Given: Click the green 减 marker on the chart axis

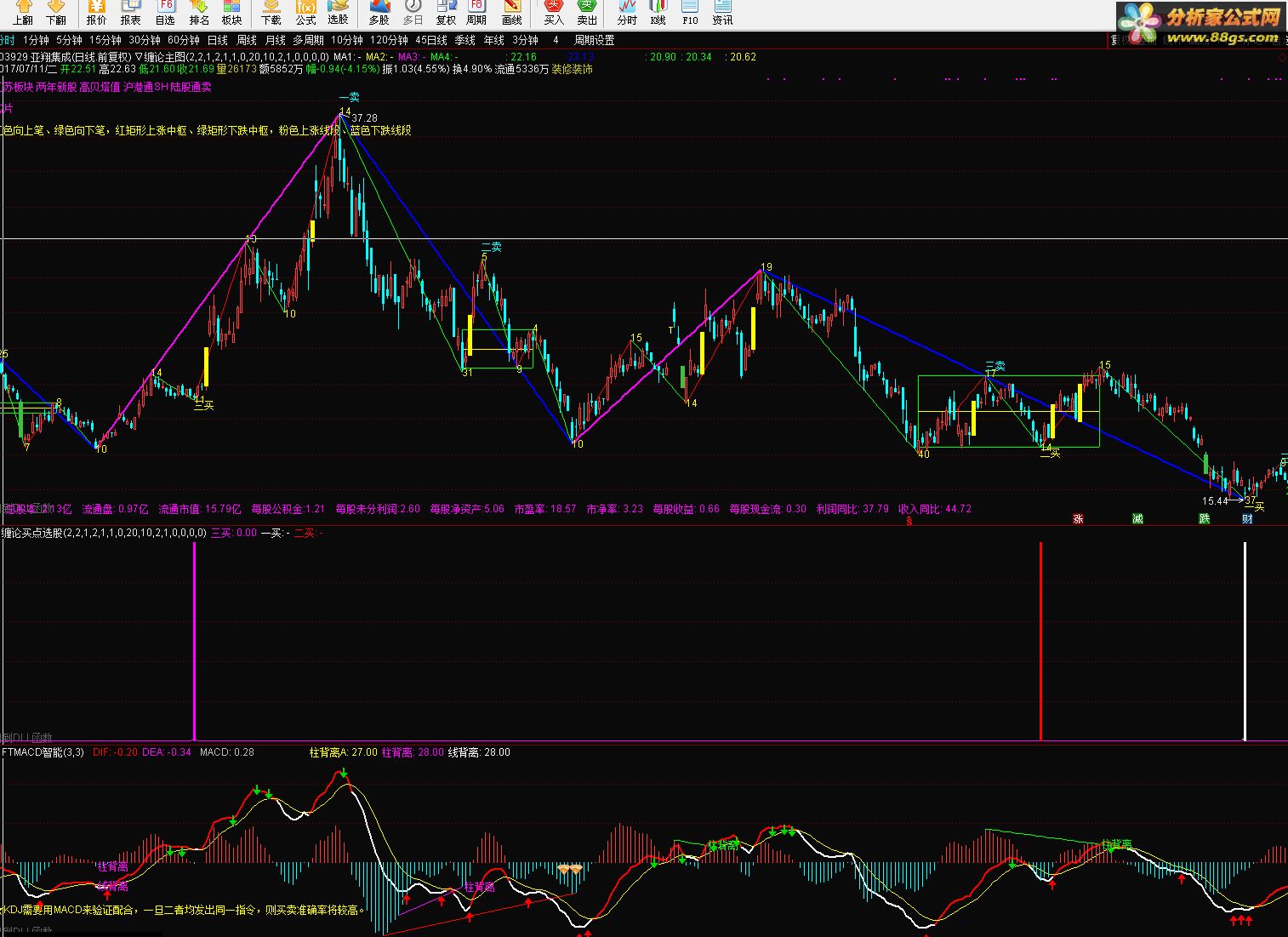Looking at the screenshot, I should (x=1137, y=519).
